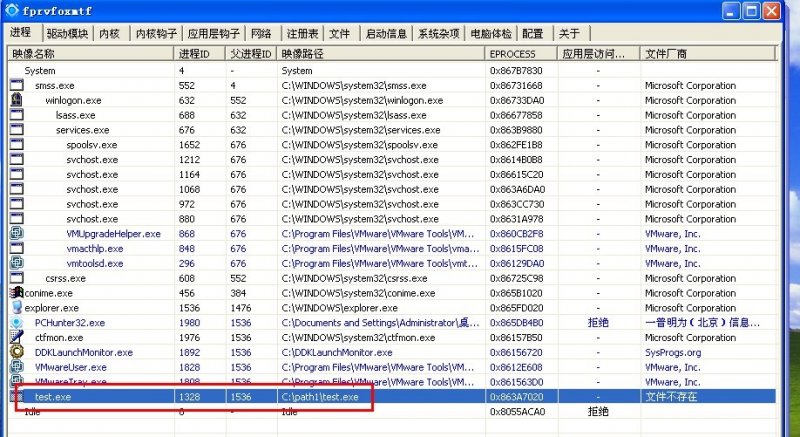This screenshot has height=437, width=800.
Task: Select svchost.exe with PID 1212
Action: 92,160
